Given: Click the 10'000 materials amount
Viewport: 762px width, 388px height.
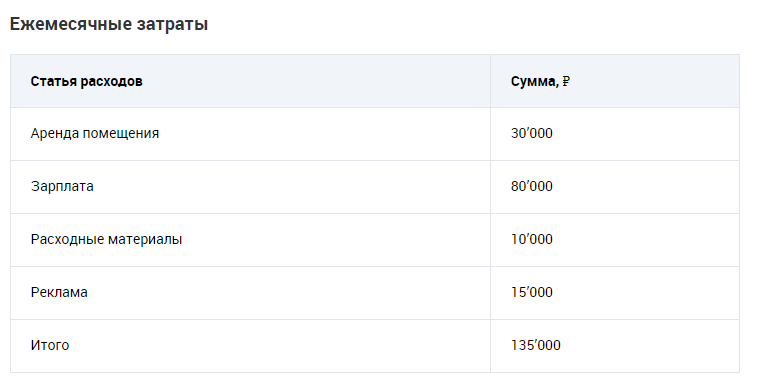Looking at the screenshot, I should 532,239.
